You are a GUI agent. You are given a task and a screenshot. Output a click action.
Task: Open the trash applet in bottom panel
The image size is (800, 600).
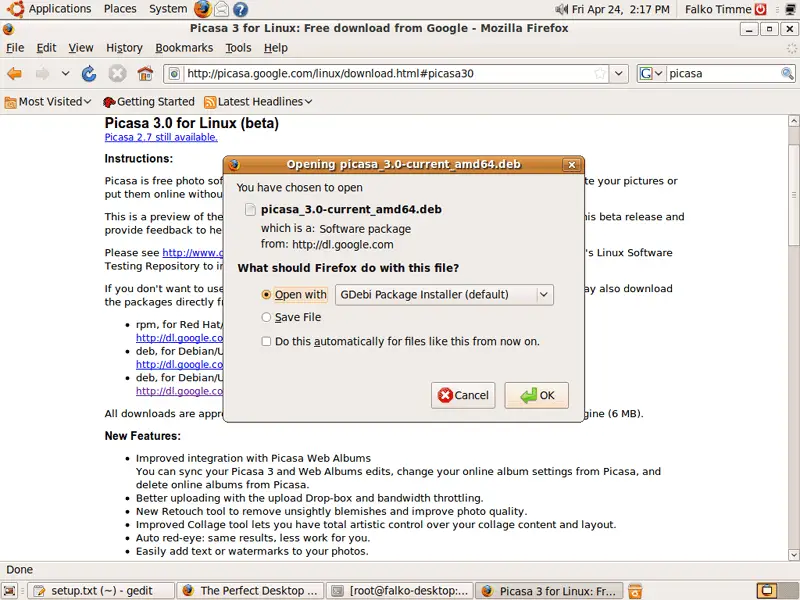[x=635, y=591]
